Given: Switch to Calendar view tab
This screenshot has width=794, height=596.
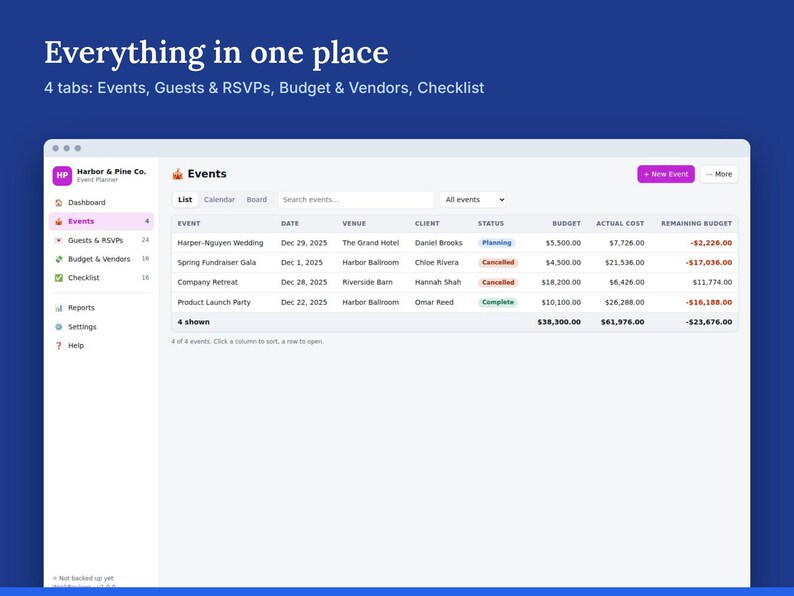Looking at the screenshot, I should click(219, 200).
